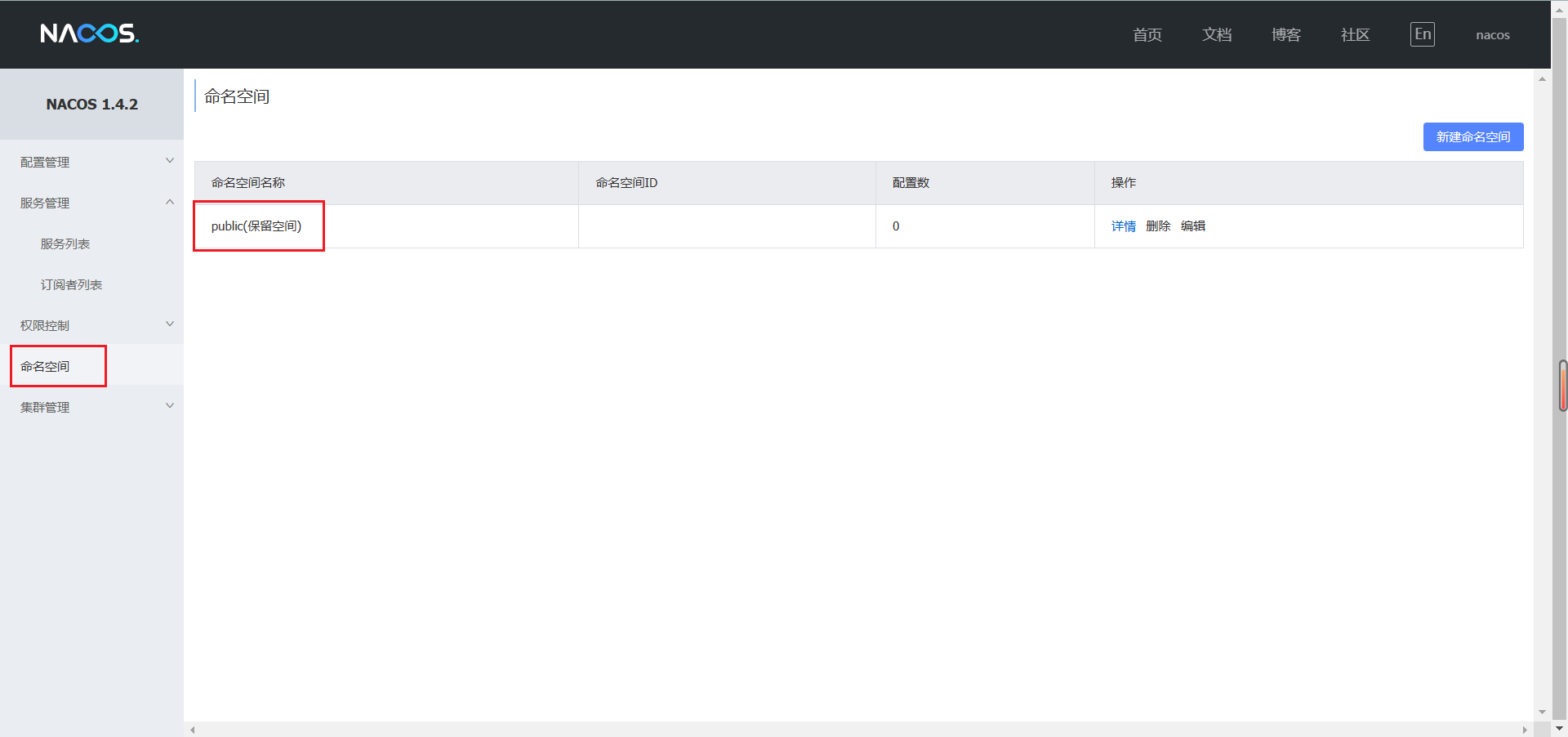Screen dimensions: 1568x737
Task: Click the horizontal scrollbar left arrow
Action: [x=193, y=730]
